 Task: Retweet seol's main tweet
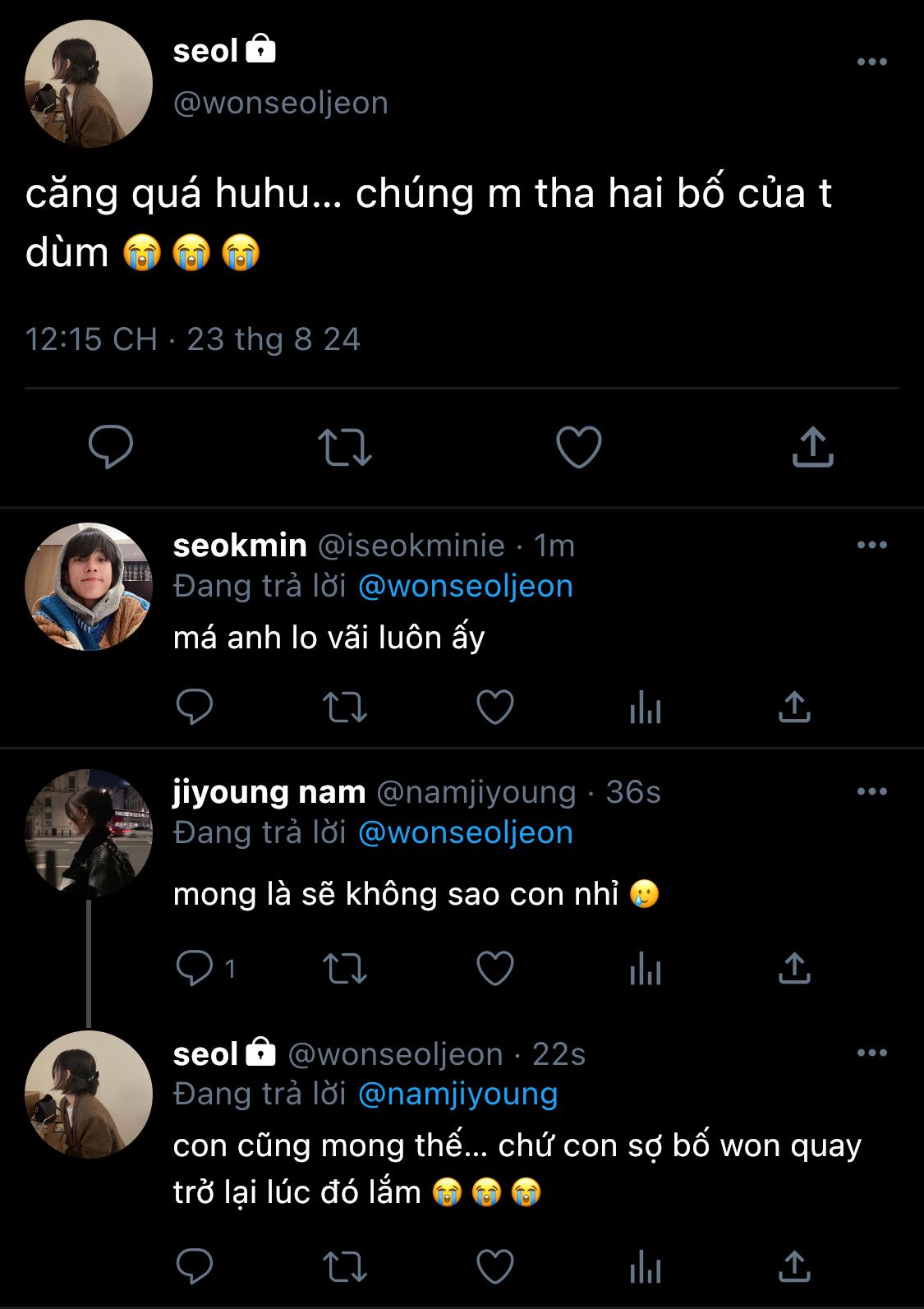click(345, 447)
